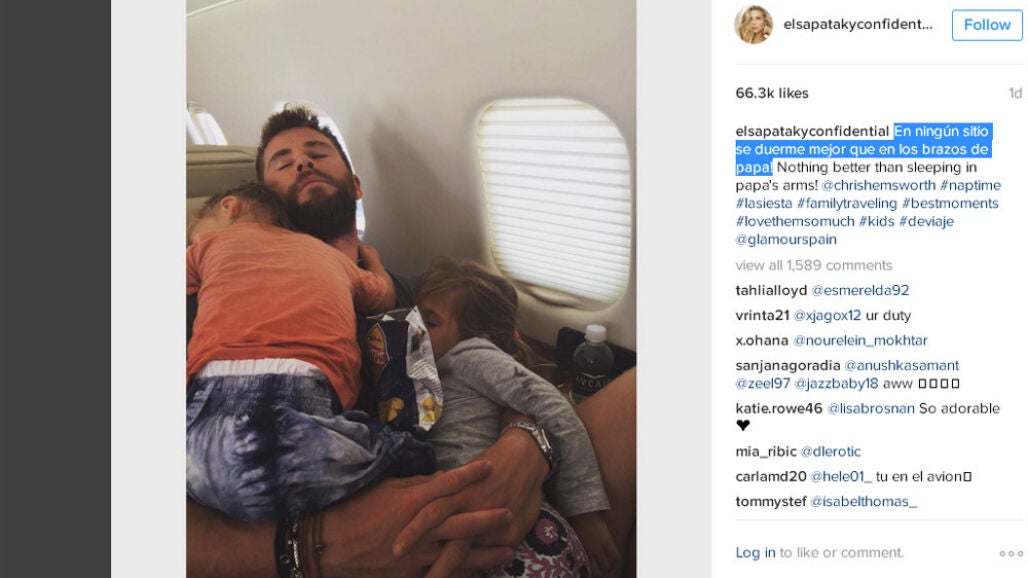Open the @glamourspain mention
This screenshot has height=578, width=1028.
(x=786, y=239)
